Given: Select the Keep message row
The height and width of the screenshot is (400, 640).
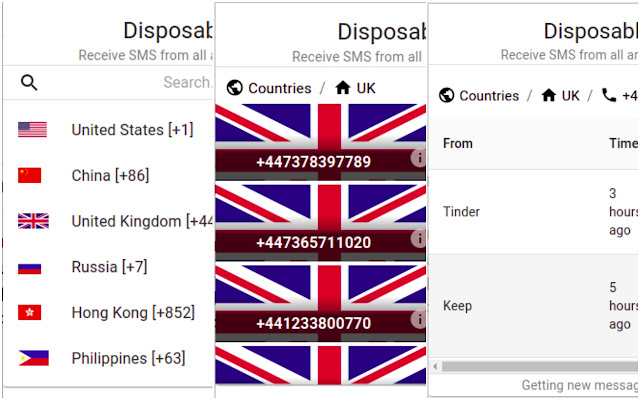Looking at the screenshot, I should click(520, 305).
